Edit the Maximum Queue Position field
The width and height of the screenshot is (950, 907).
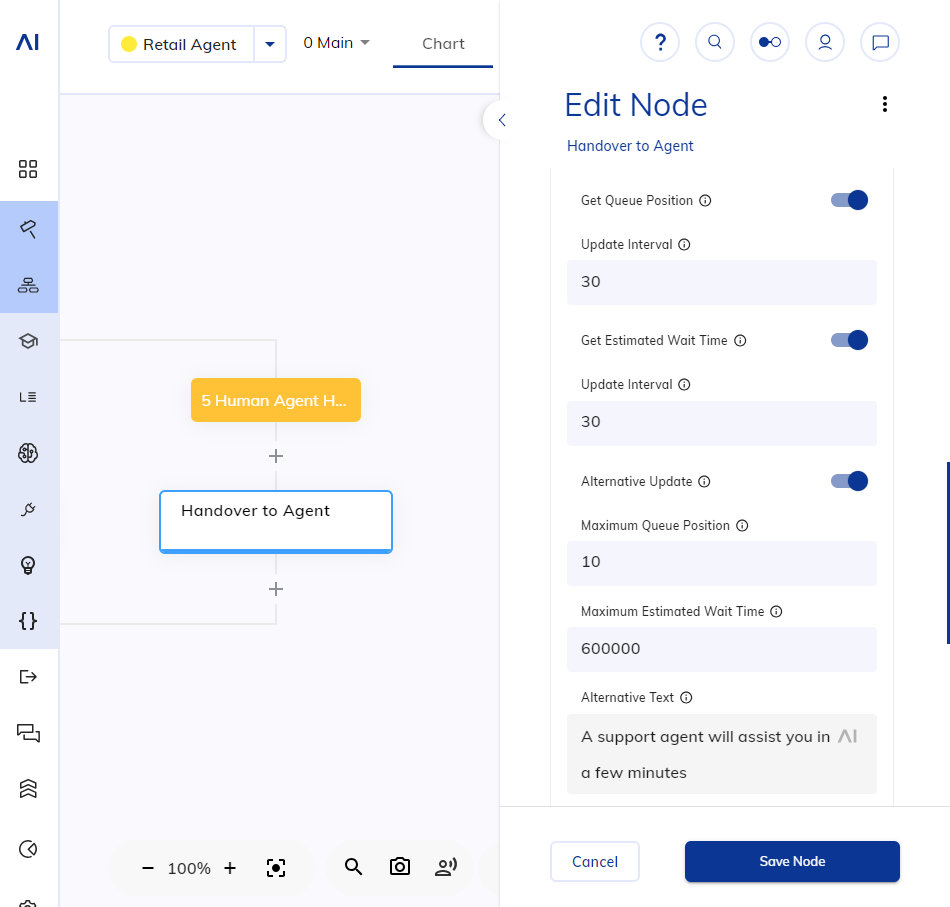coord(722,563)
